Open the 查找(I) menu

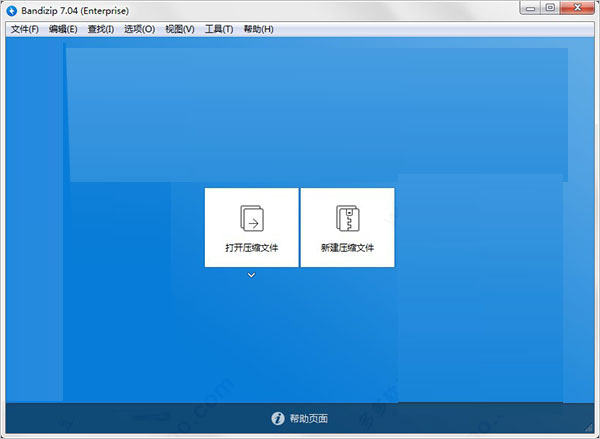point(101,29)
